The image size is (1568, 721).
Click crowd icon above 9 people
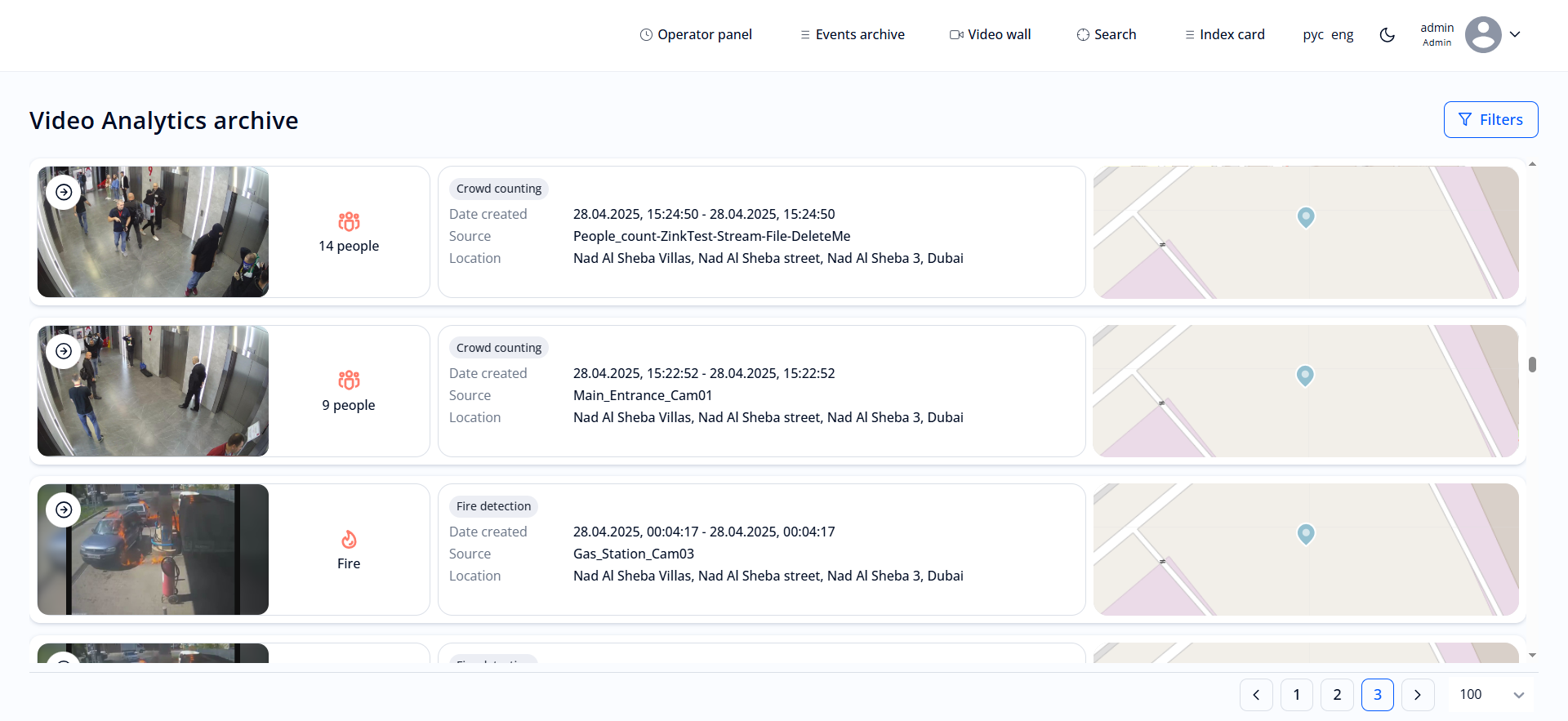click(349, 380)
